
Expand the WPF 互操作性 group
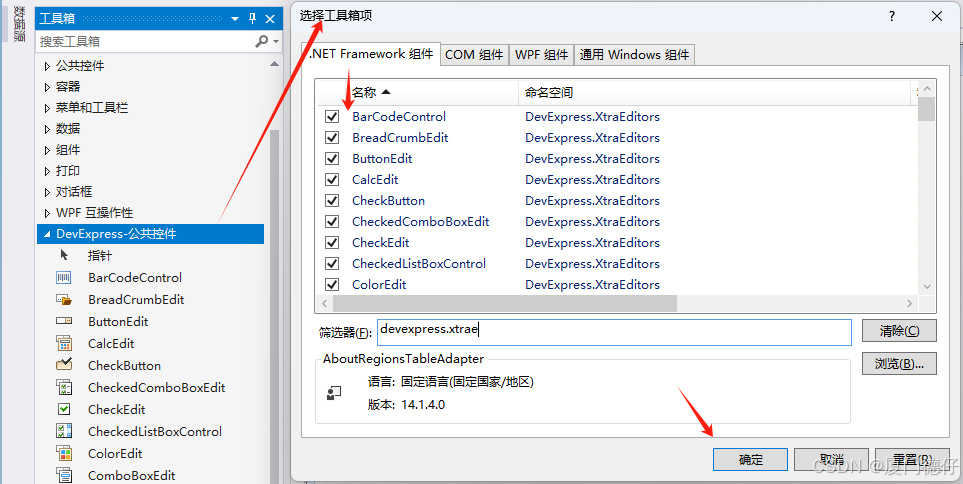(47, 213)
